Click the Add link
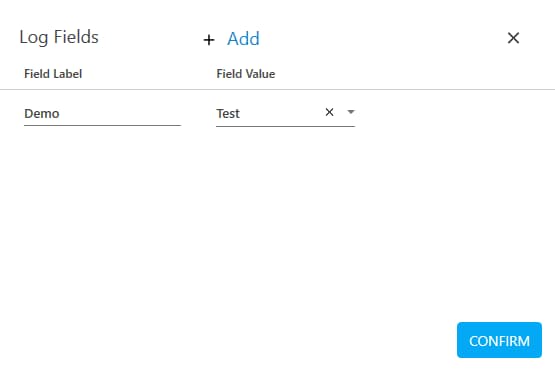This screenshot has height=385, width=555. [x=243, y=39]
